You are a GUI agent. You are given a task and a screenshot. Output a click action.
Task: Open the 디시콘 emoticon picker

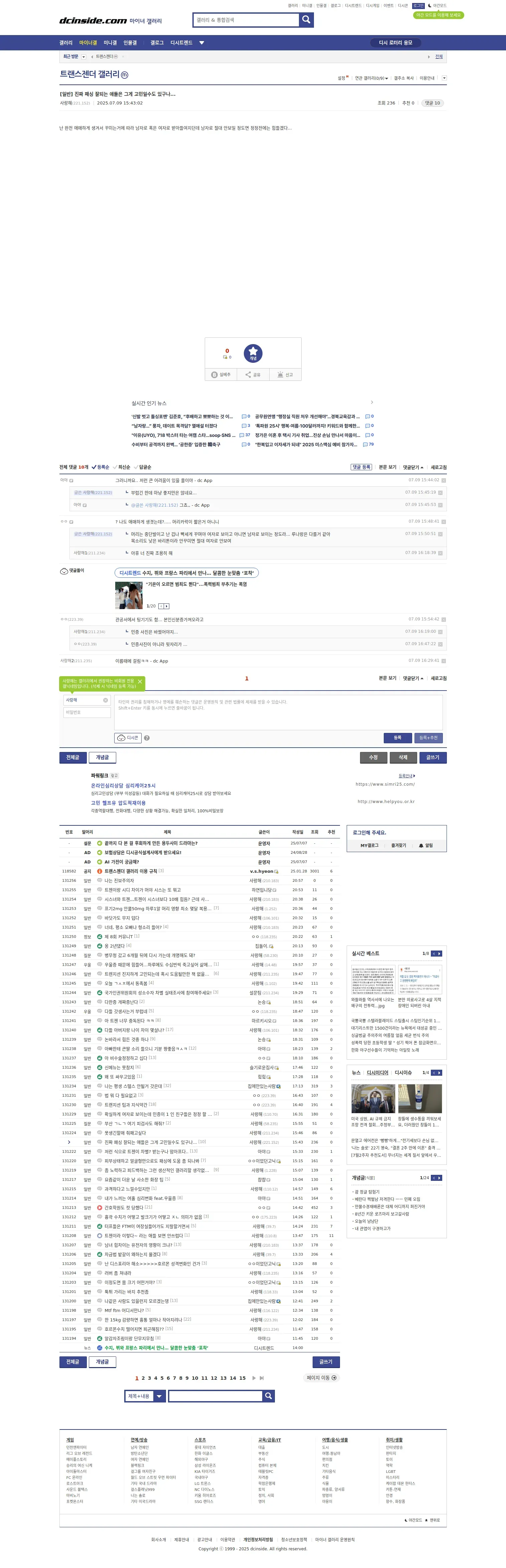tap(128, 738)
